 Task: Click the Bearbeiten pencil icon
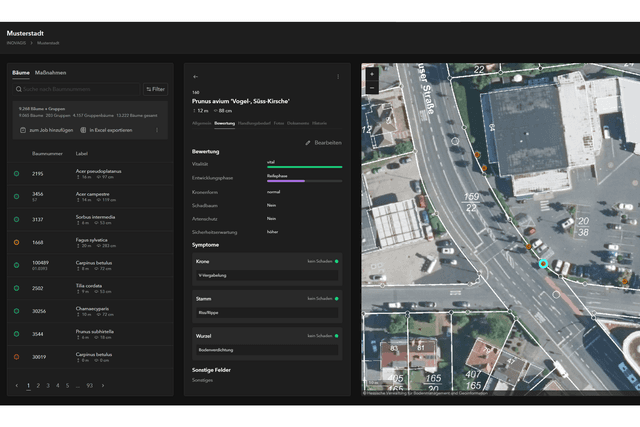tap(308, 143)
